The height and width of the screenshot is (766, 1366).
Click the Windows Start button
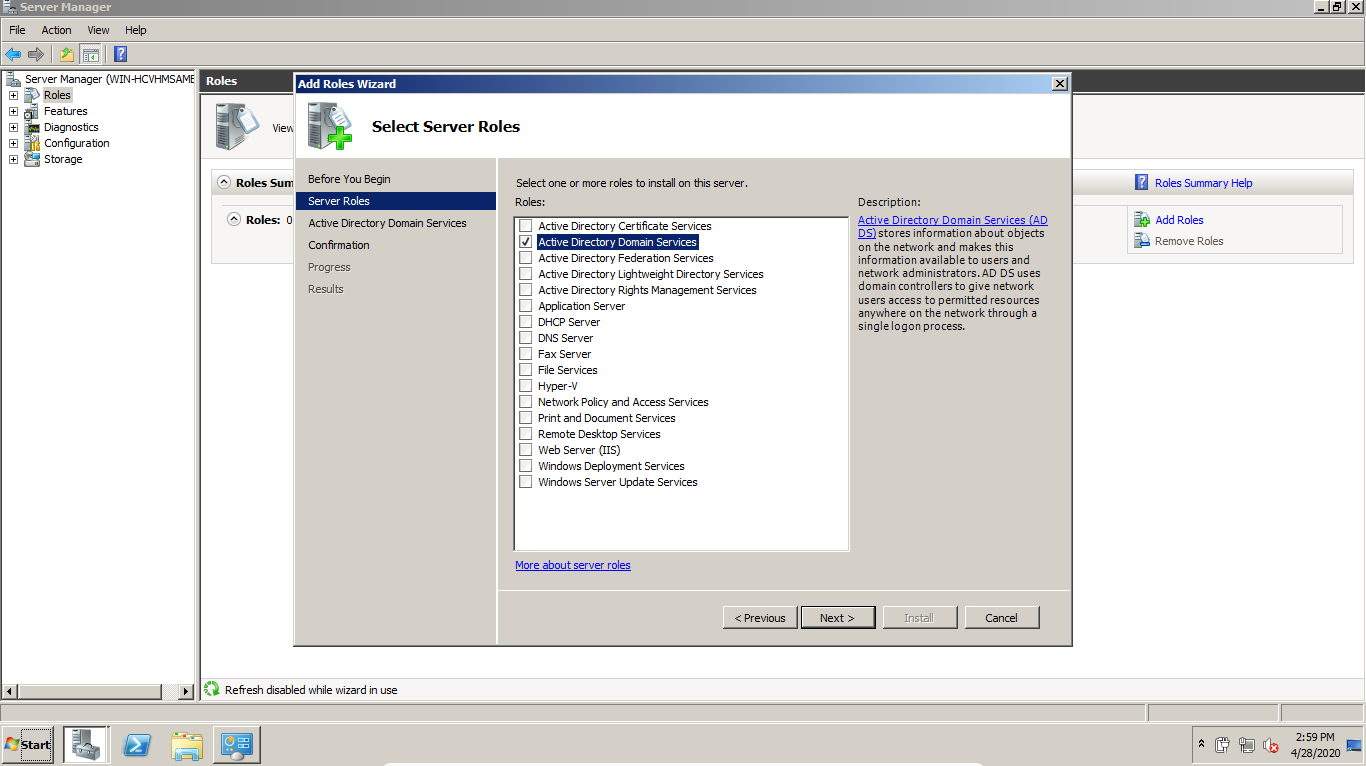tap(28, 745)
